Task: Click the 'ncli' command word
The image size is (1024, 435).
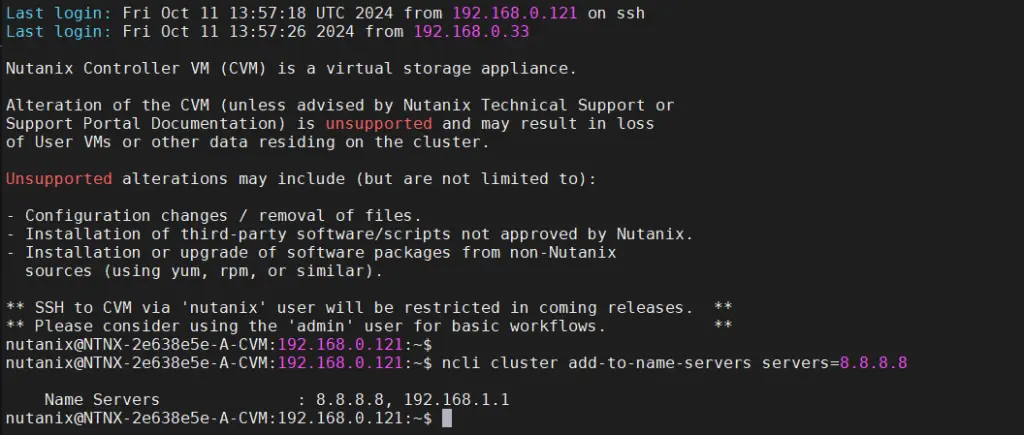Action: [461, 362]
